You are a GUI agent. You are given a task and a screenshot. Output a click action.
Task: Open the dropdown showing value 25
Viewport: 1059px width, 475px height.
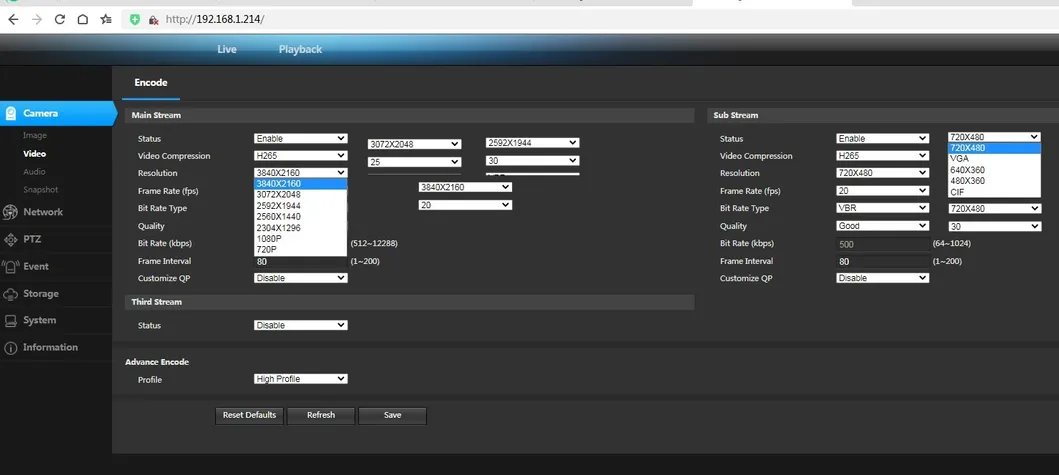tap(415, 162)
